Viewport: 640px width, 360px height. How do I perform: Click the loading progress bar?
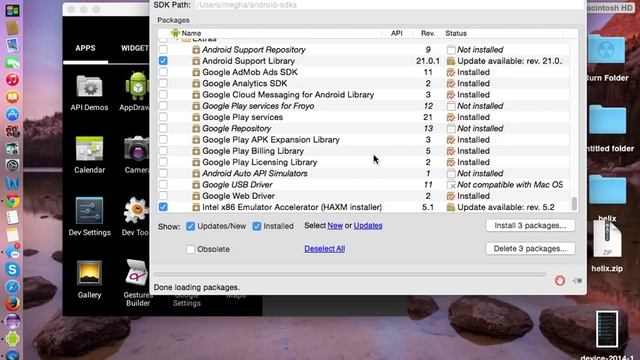tap(349, 275)
